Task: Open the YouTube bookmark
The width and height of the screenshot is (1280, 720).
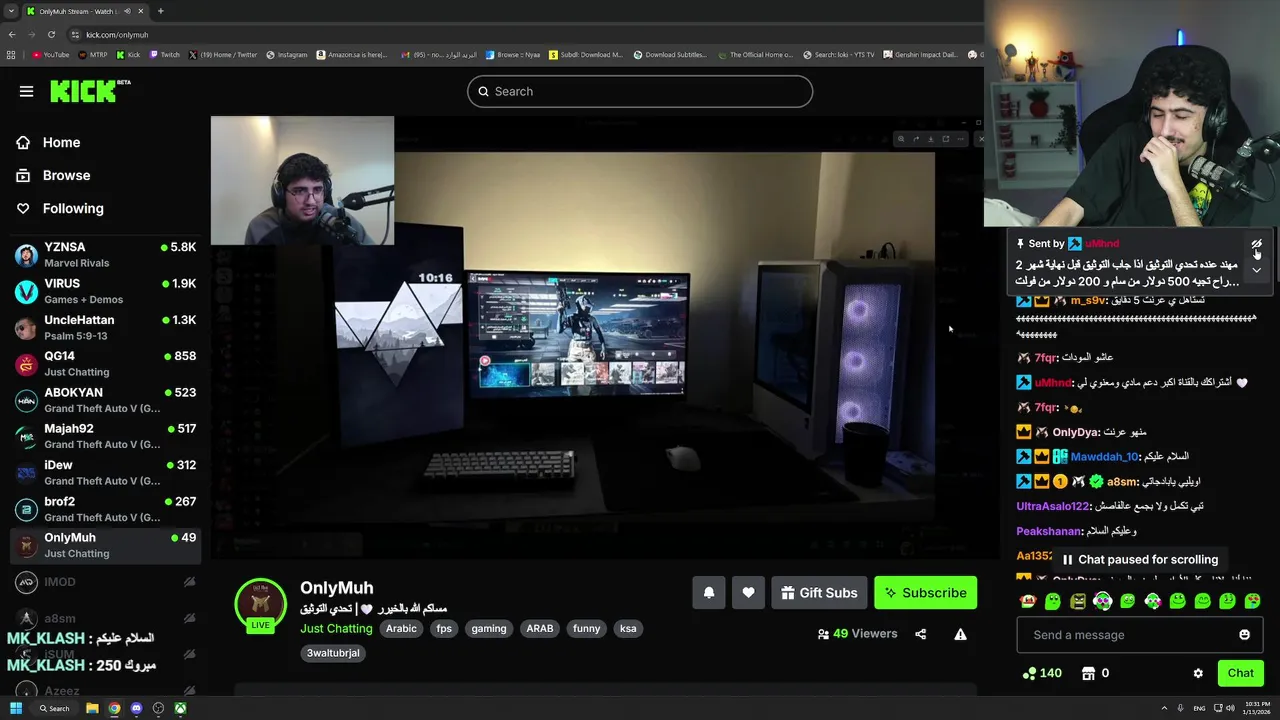Action: coord(50,55)
